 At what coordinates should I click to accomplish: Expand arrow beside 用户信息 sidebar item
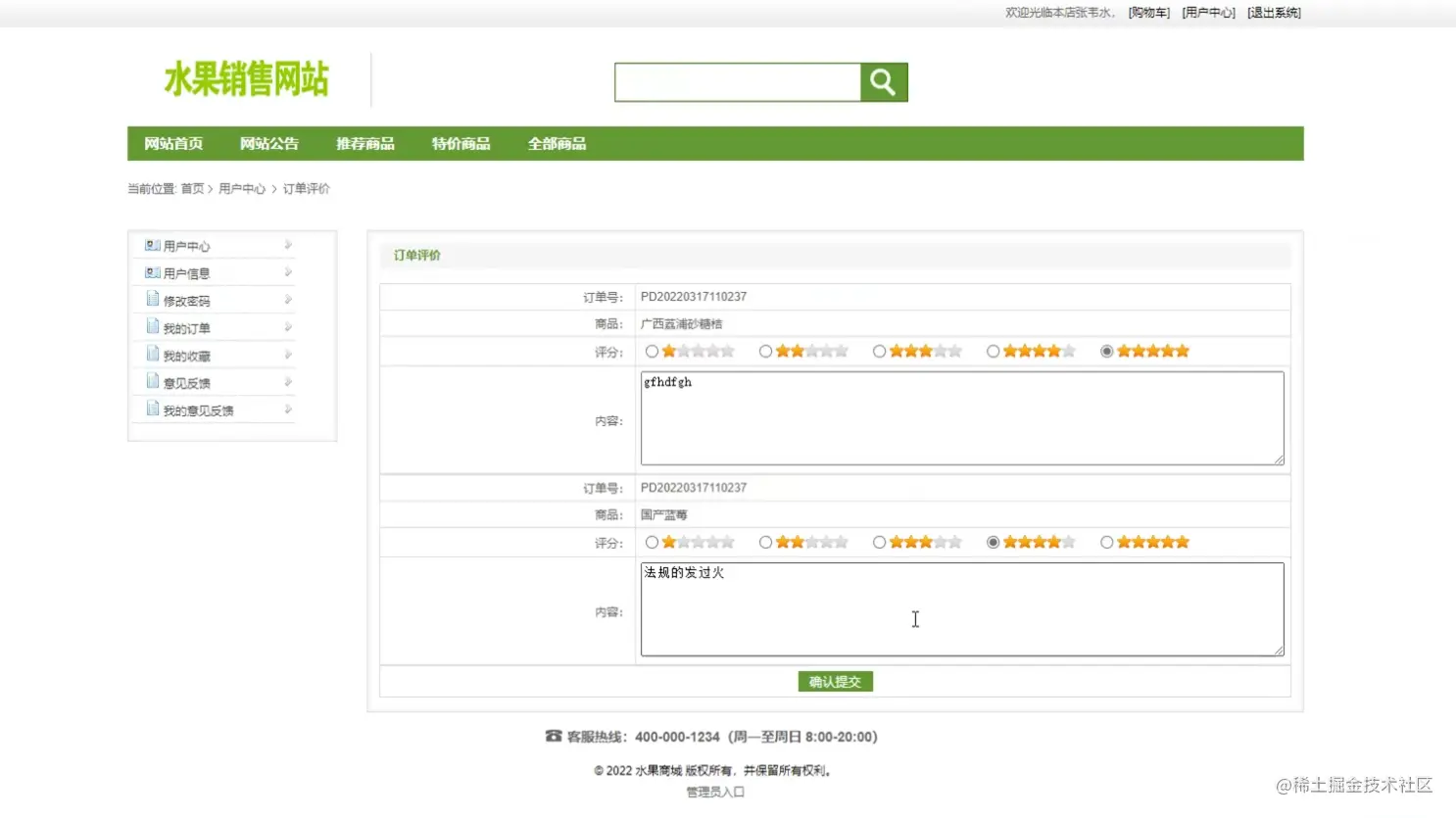tap(288, 272)
